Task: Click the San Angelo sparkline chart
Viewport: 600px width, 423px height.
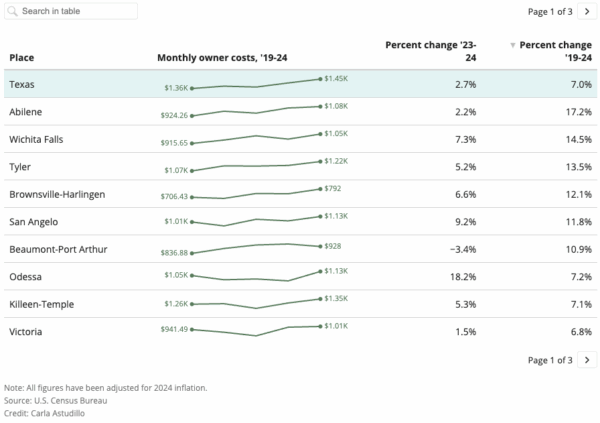Action: 255,220
